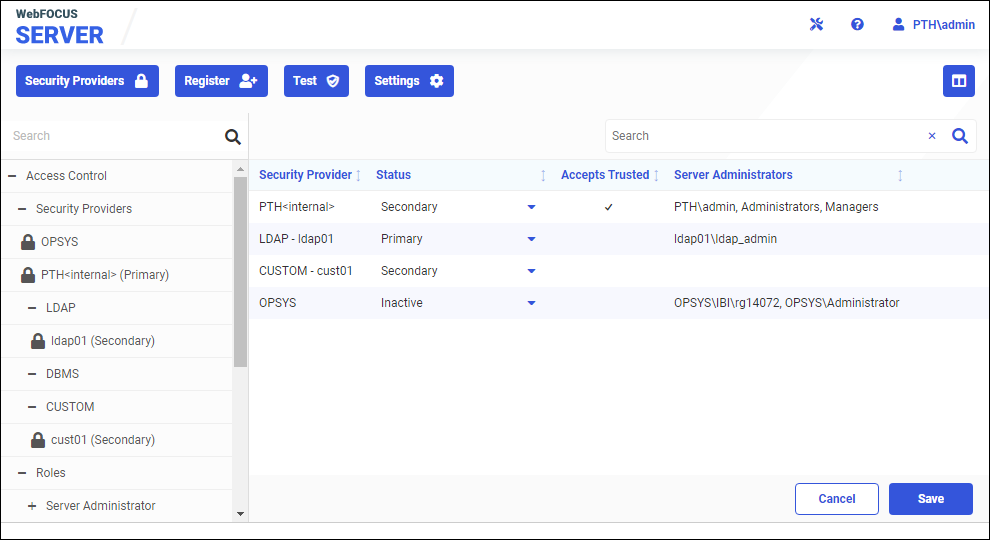Click the Status column header
990x540 pixels.
[x=393, y=175]
